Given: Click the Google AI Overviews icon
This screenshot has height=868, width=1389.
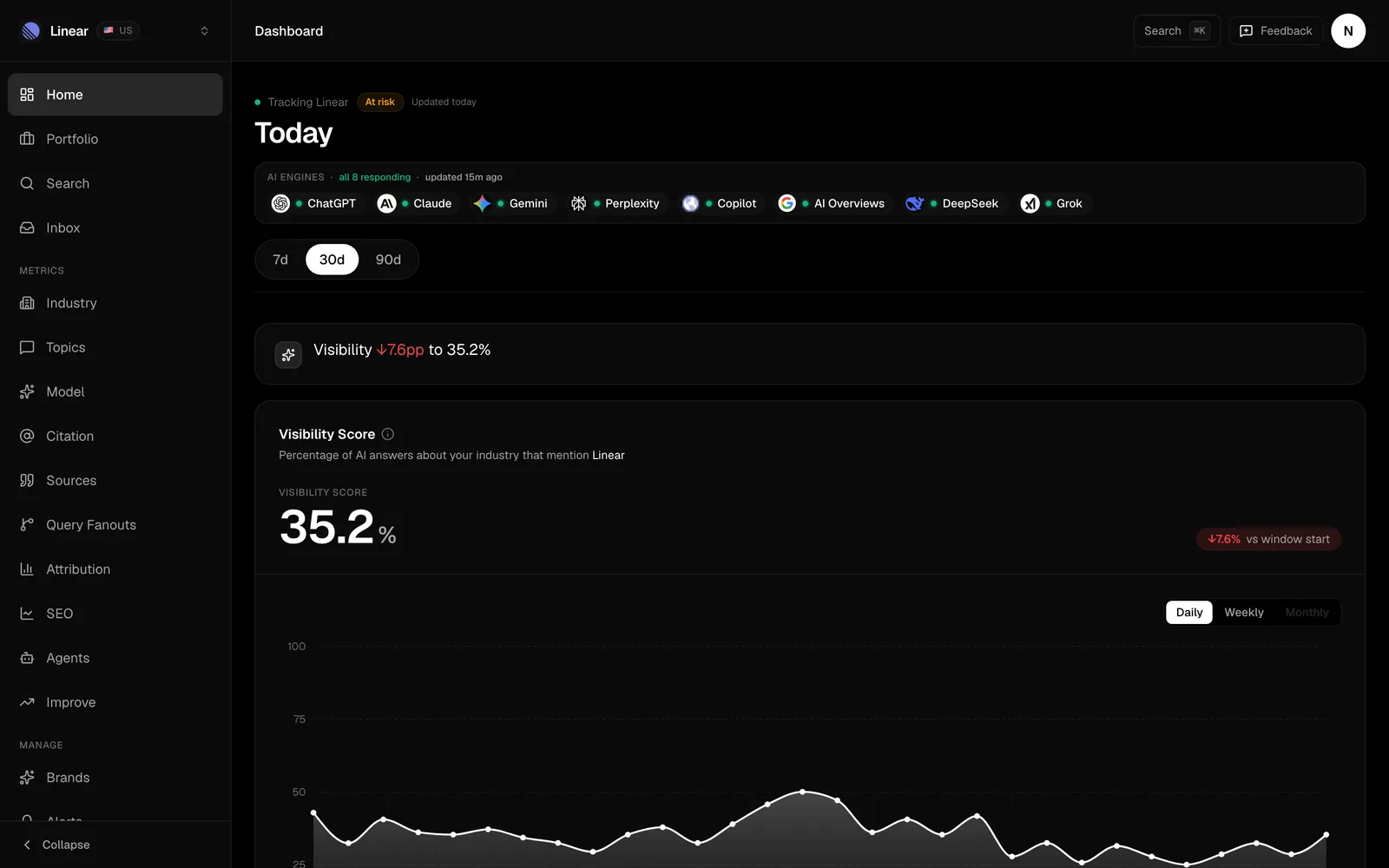Looking at the screenshot, I should (x=787, y=203).
